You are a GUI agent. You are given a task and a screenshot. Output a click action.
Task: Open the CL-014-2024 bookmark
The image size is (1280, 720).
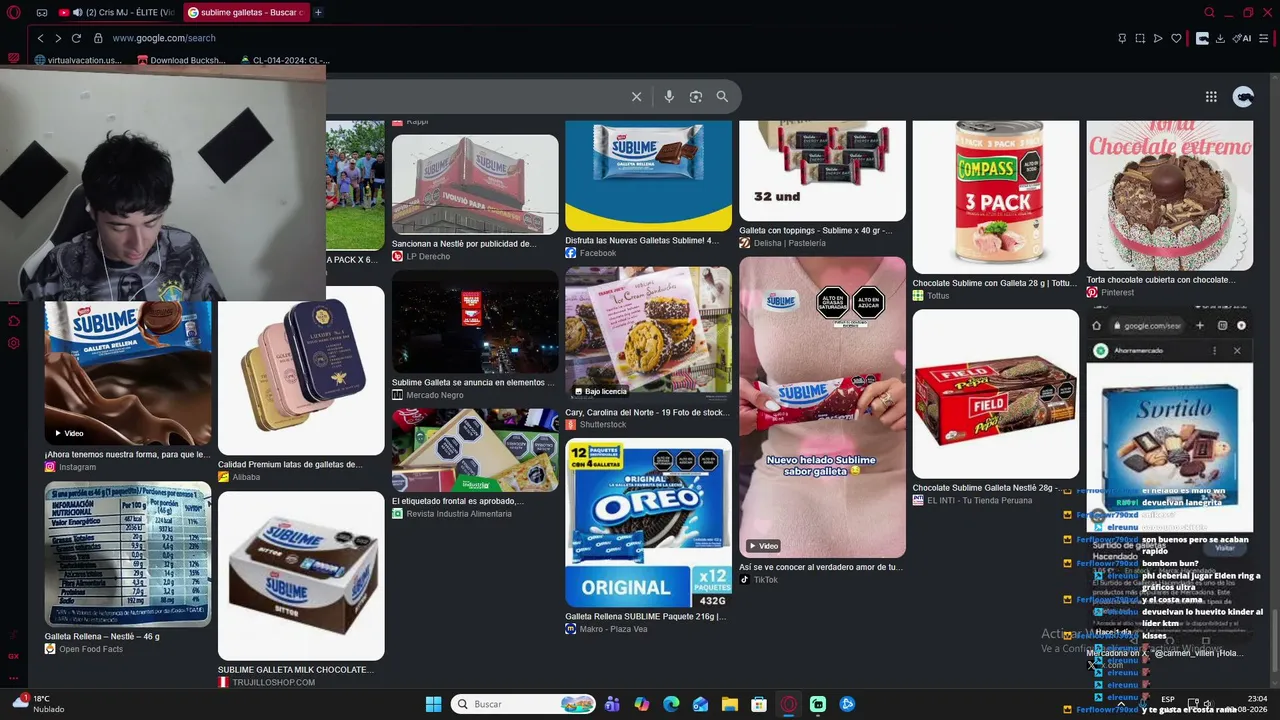pos(285,60)
